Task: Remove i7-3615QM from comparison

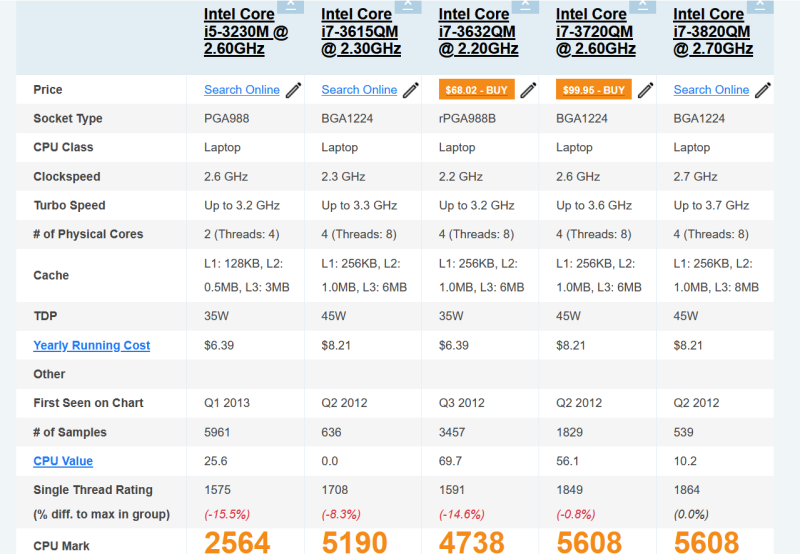Action: (408, 6)
